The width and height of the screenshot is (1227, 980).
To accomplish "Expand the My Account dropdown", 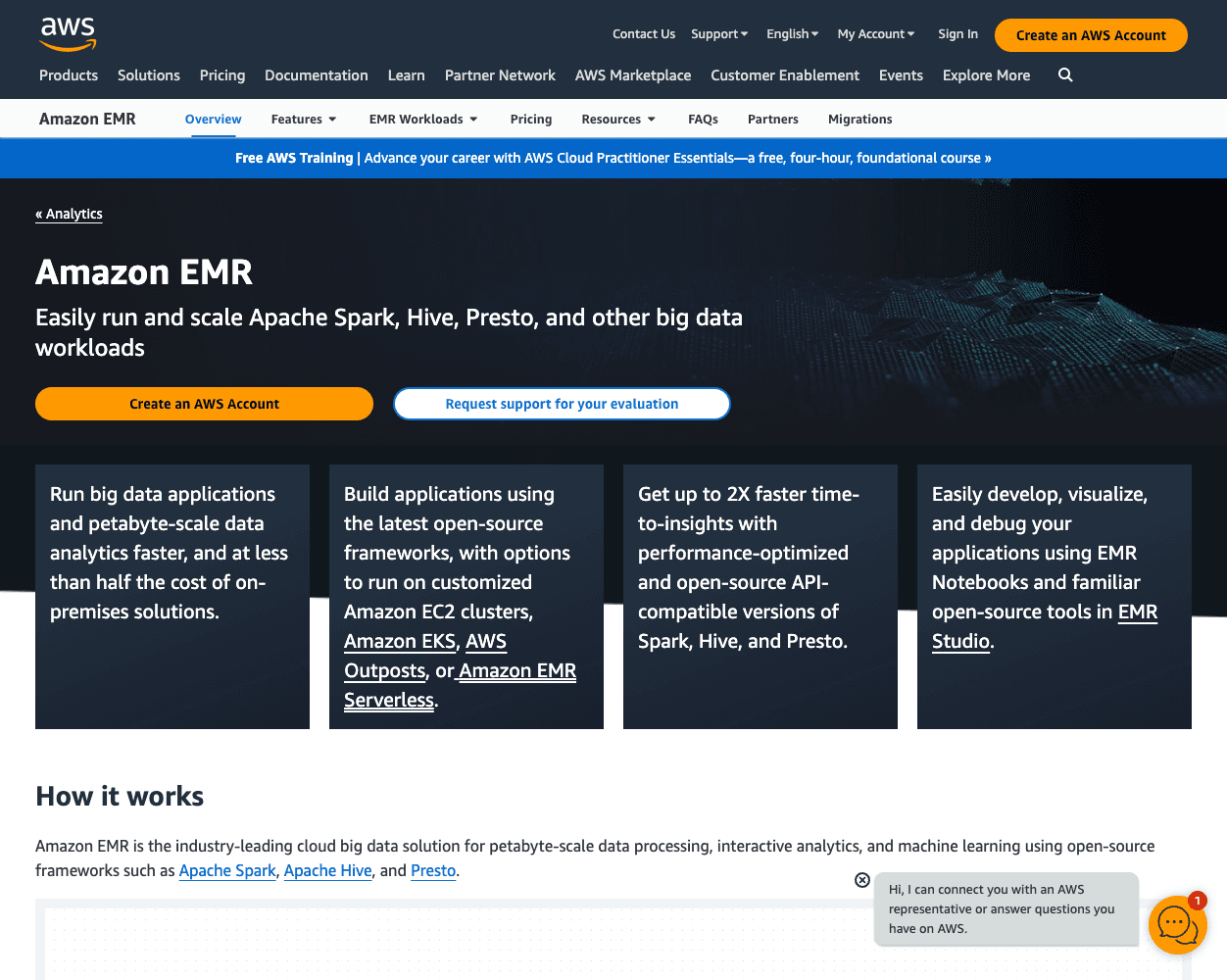I will [876, 34].
